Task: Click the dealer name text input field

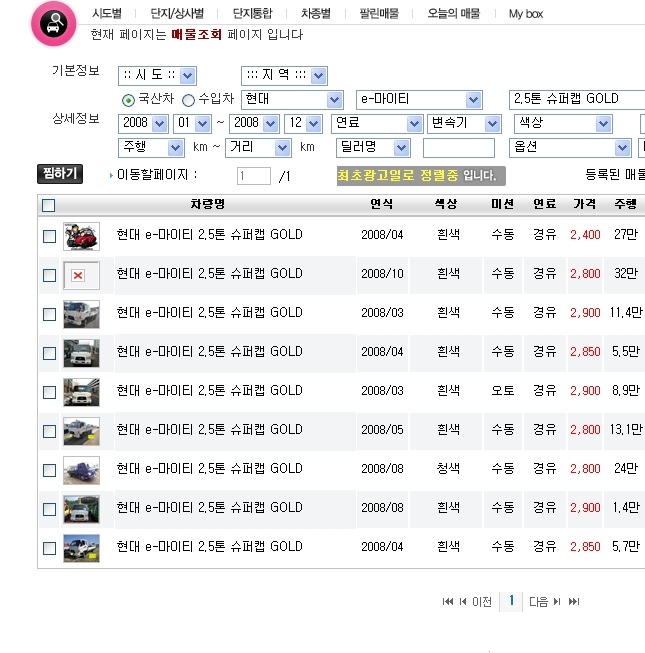Action: (x=459, y=148)
